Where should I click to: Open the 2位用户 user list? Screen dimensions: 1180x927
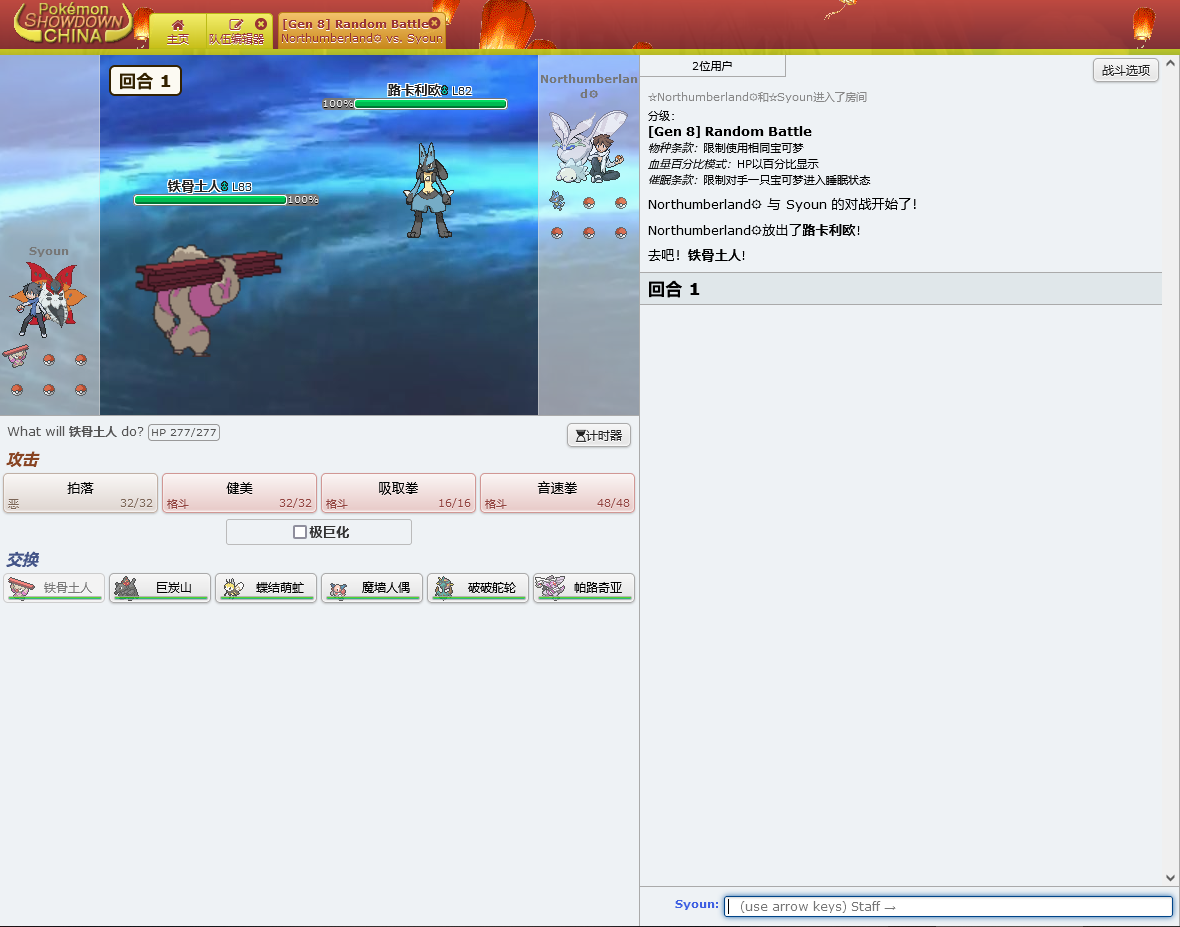[712, 66]
